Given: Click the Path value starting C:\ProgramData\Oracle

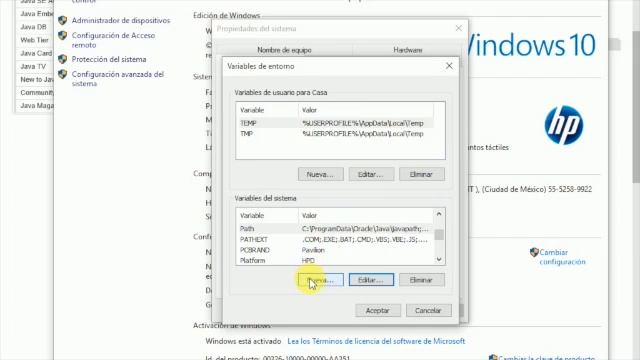Looking at the screenshot, I should [x=365, y=229].
